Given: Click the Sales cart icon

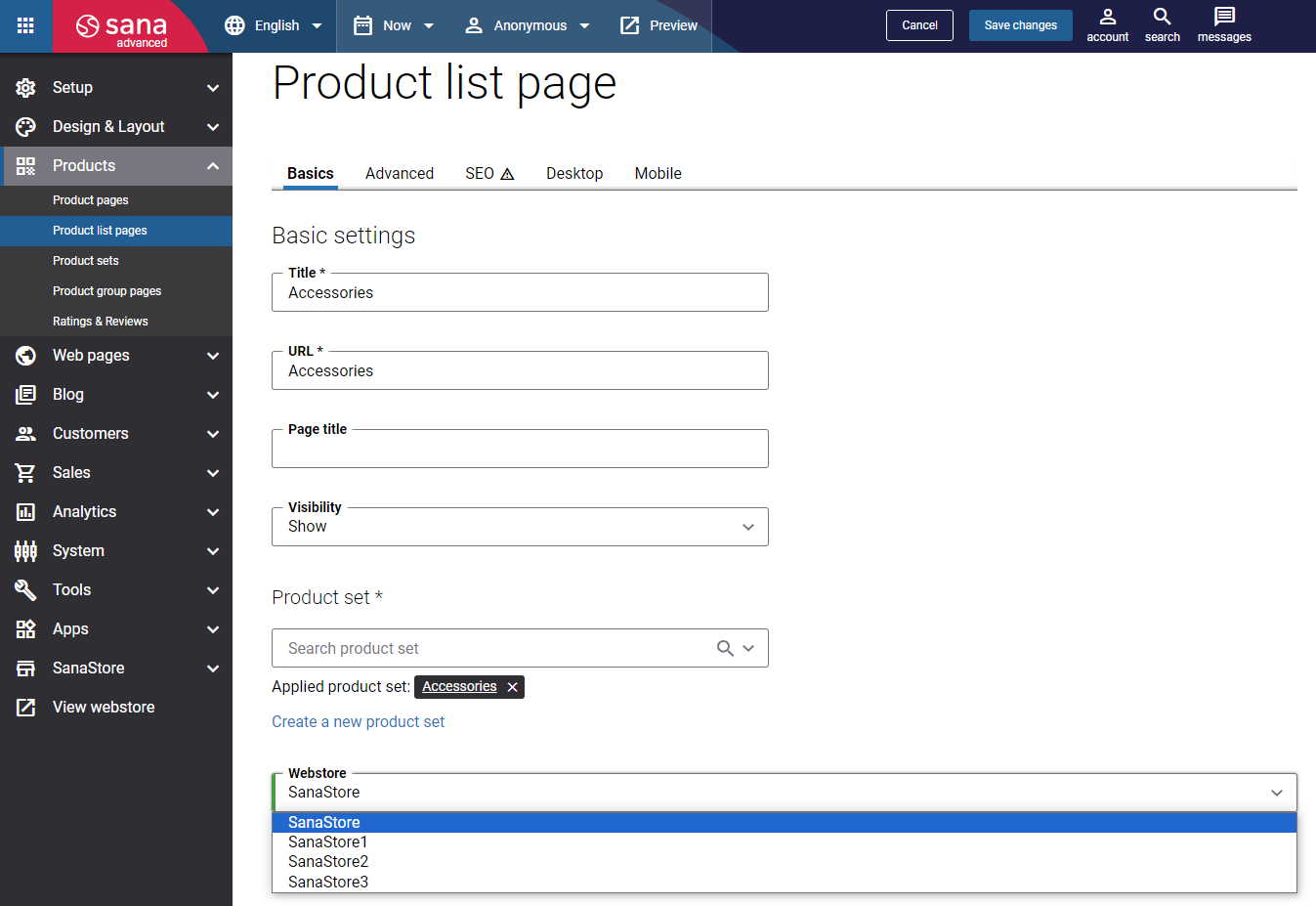Looking at the screenshot, I should (x=25, y=473).
